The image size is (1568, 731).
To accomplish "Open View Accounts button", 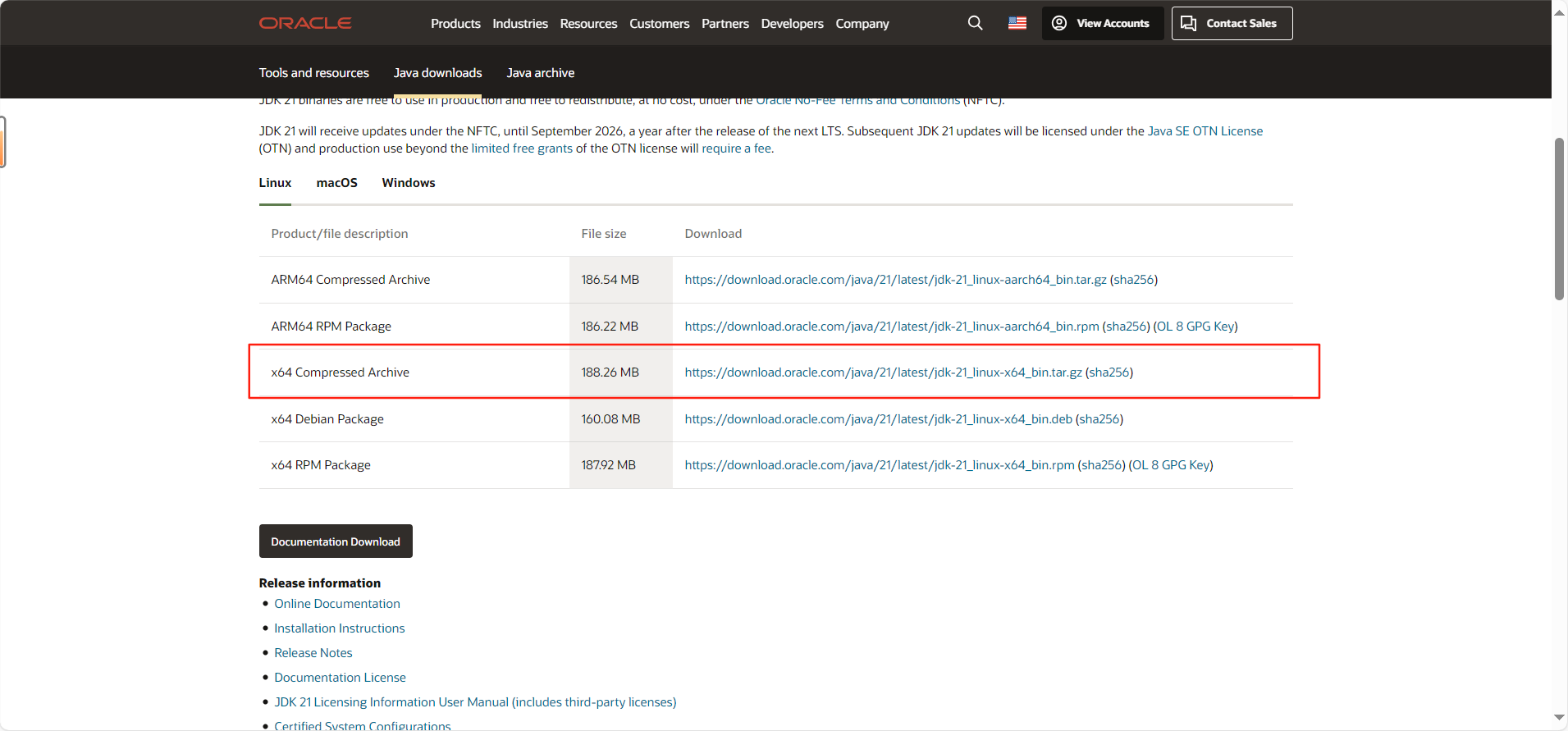I will 1103,23.
